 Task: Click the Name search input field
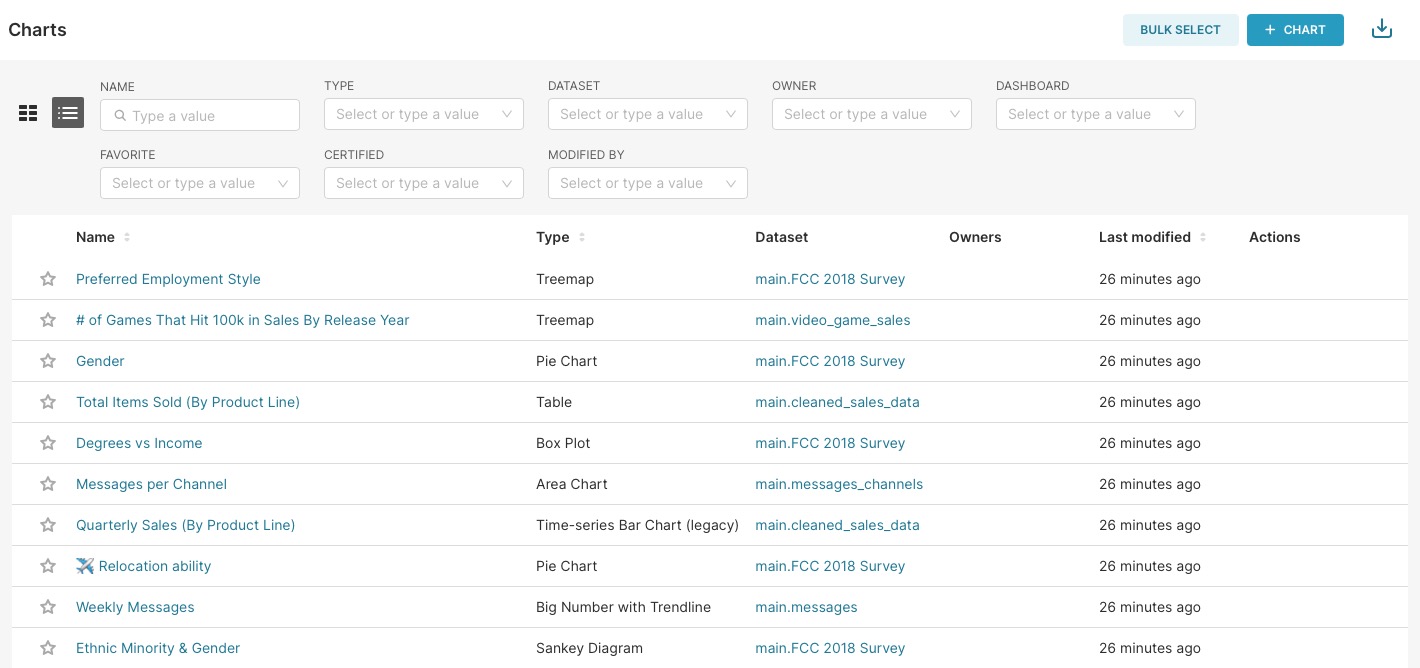(209, 116)
